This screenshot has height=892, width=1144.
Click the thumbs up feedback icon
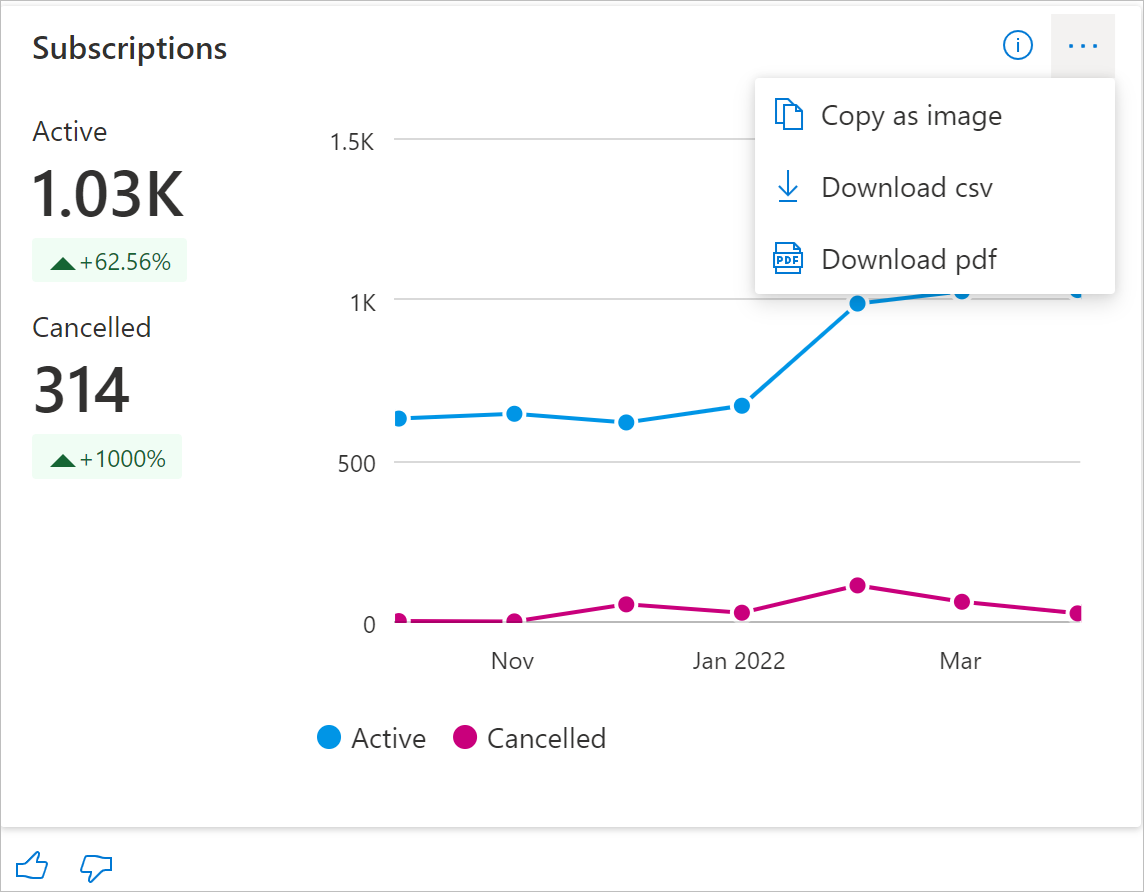tap(32, 866)
